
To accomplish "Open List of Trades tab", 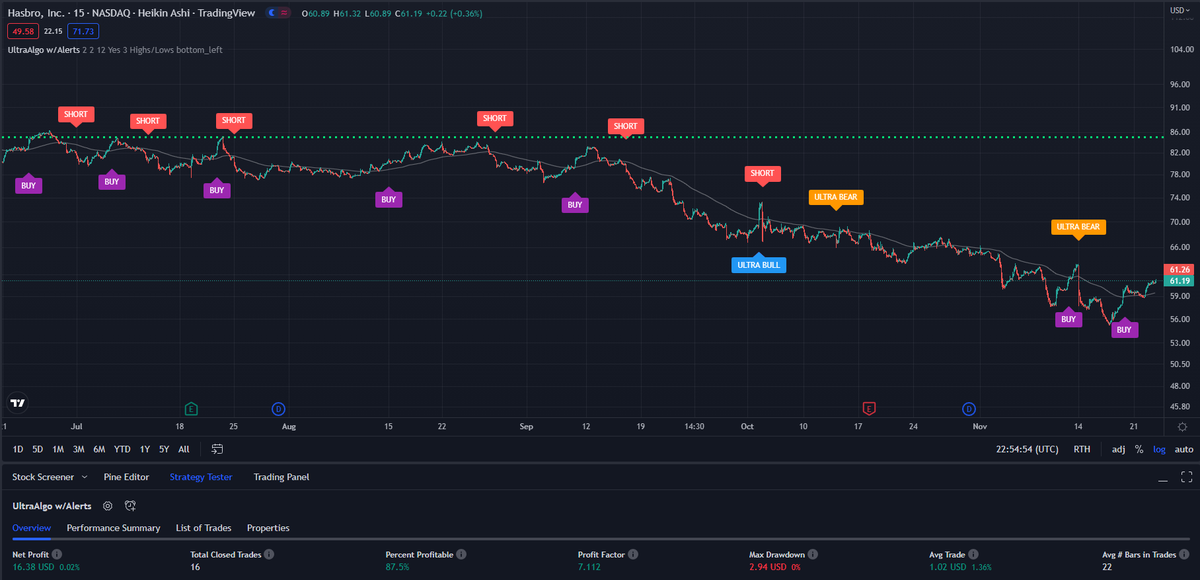I will [203, 527].
